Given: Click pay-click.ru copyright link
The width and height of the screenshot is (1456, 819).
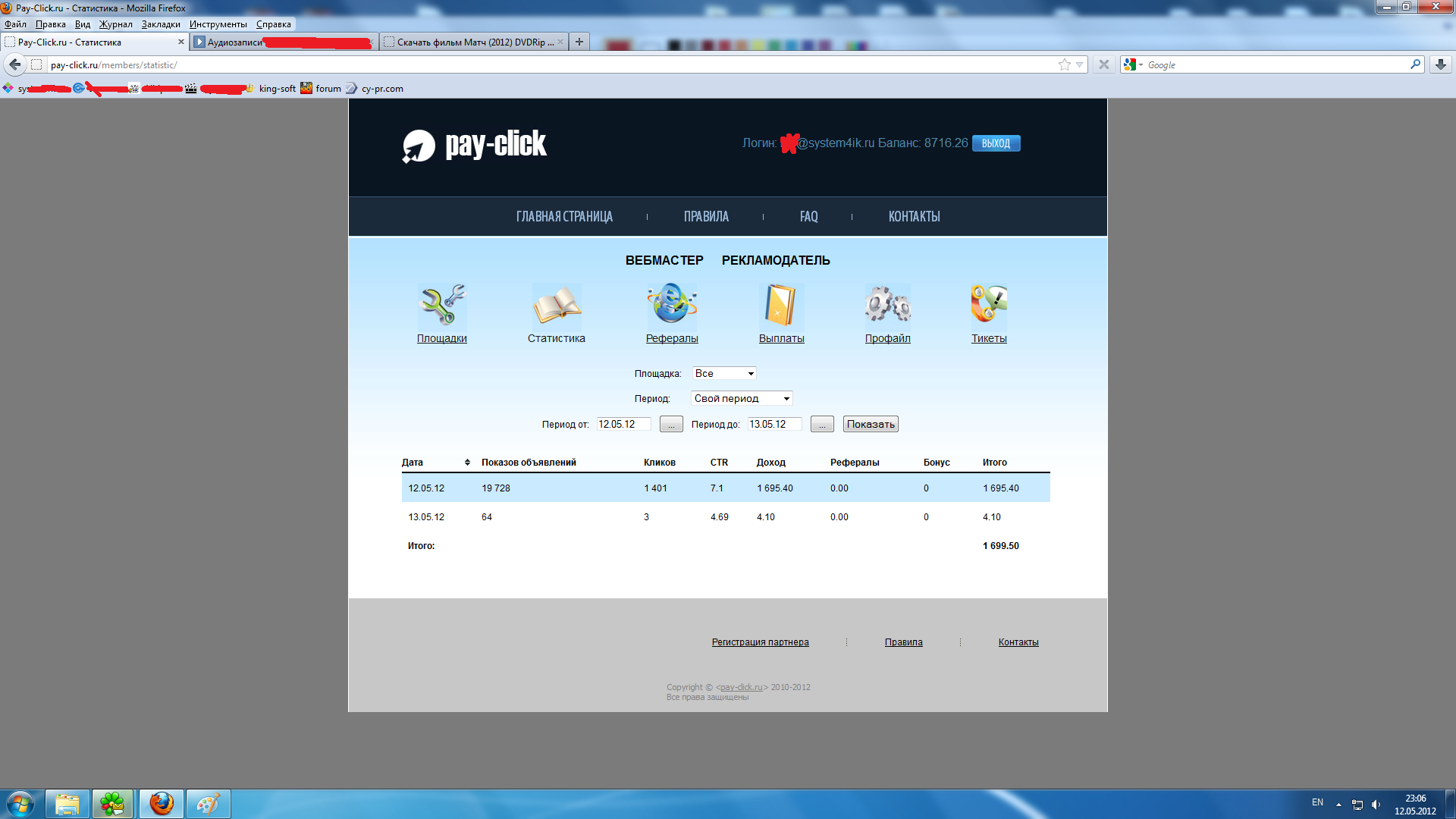Looking at the screenshot, I should tap(742, 687).
